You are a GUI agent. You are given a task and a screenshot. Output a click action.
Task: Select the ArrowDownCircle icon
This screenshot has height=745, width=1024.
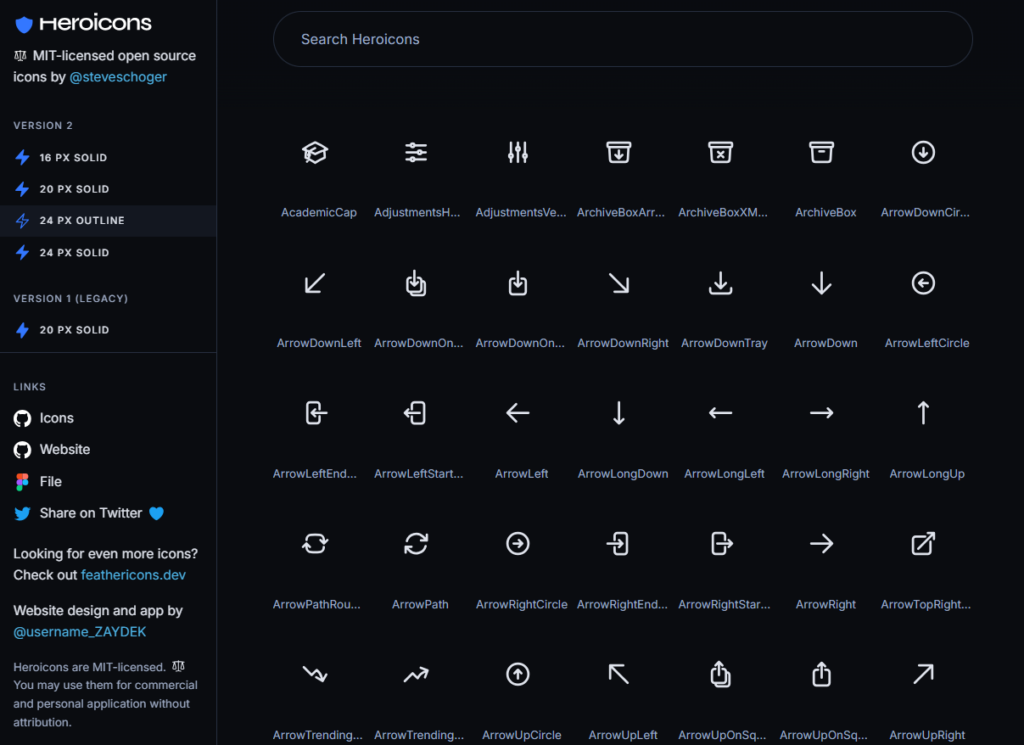point(922,152)
